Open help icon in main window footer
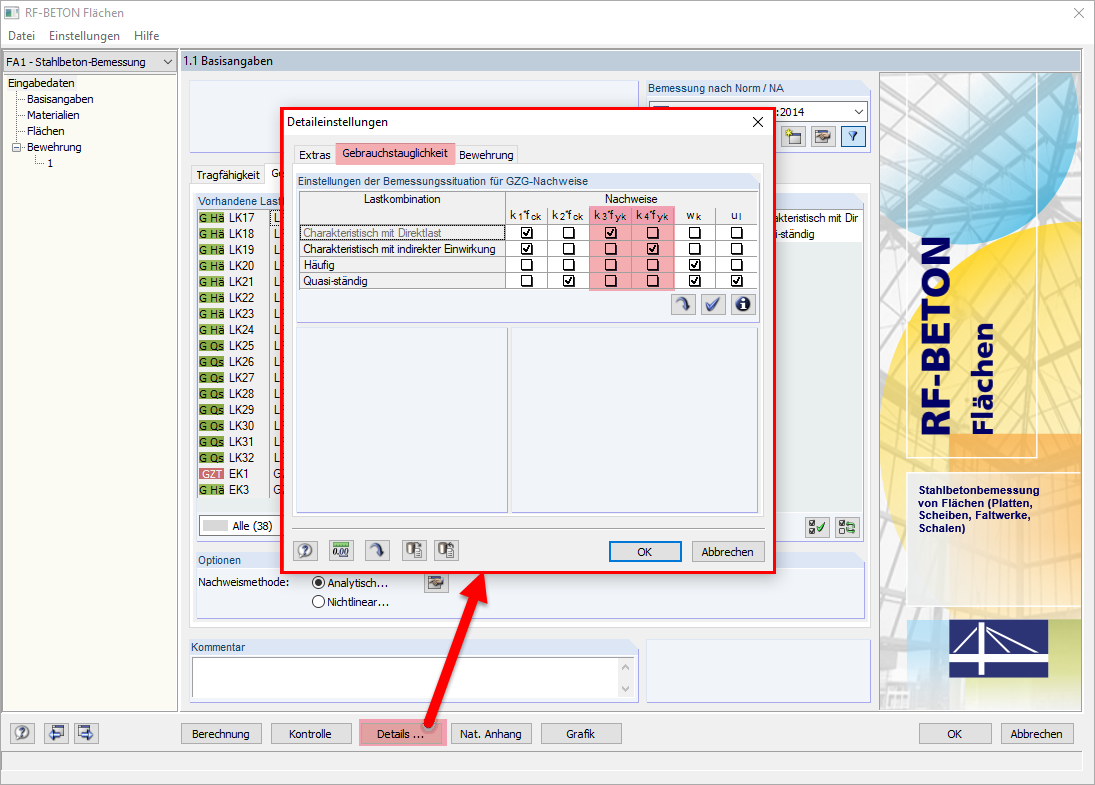Image resolution: width=1095 pixels, height=785 pixels. point(22,733)
